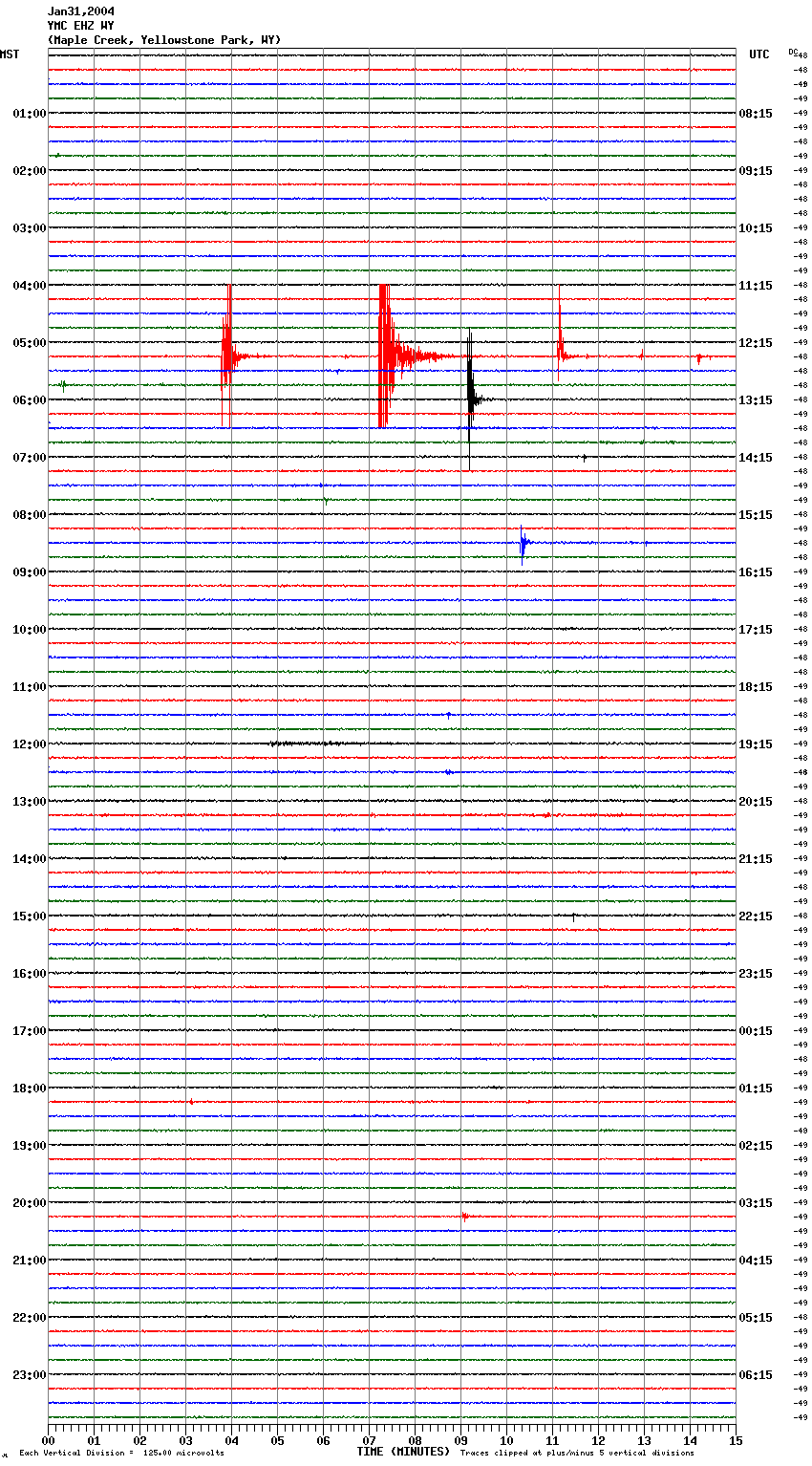Click the 13:15 UTC time label
This screenshot has width=812, height=1466.
click(756, 400)
